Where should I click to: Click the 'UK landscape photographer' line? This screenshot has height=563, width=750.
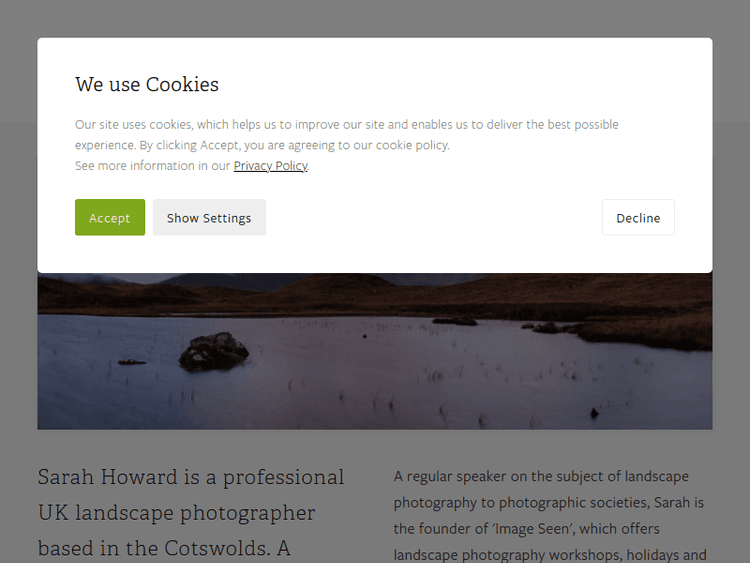(x=176, y=513)
